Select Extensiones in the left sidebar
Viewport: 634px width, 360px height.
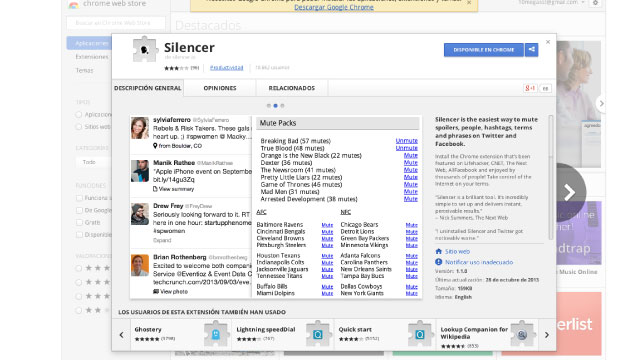(x=92, y=57)
